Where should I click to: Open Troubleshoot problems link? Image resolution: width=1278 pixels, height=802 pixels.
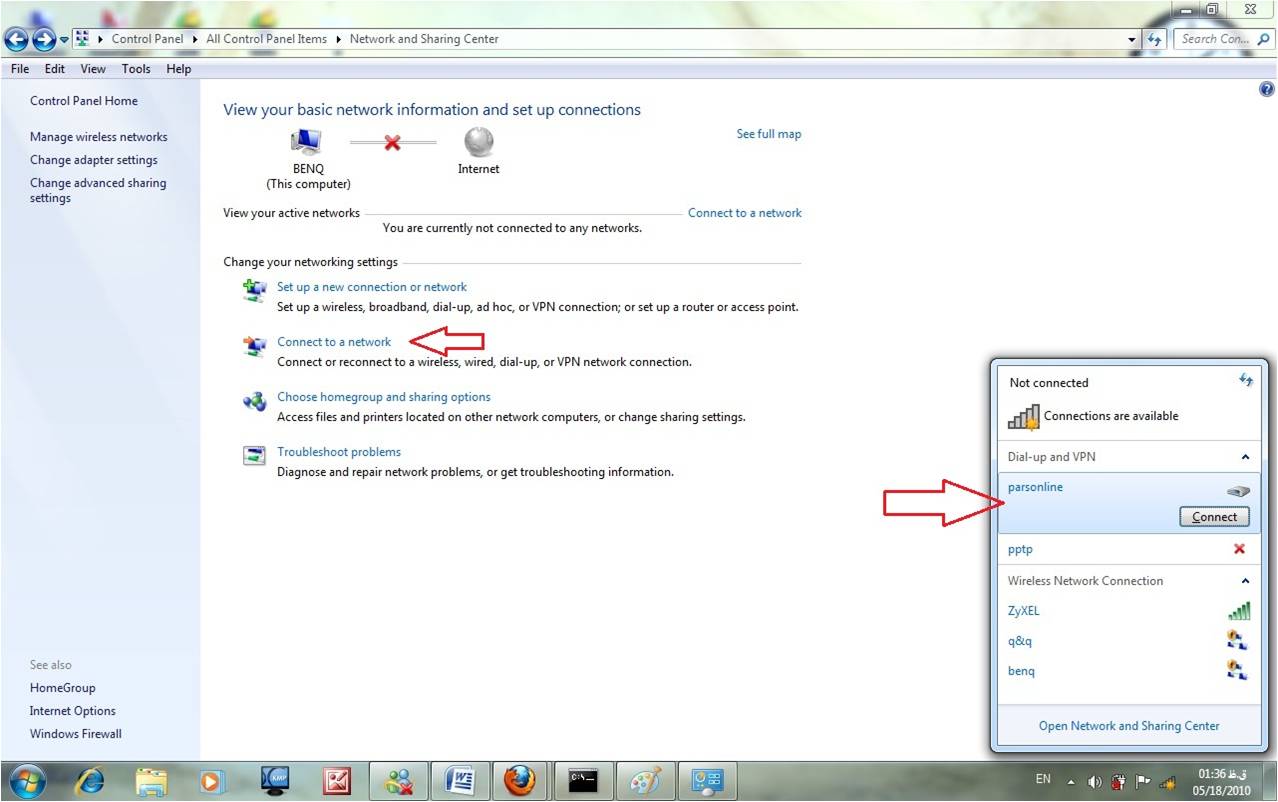339,452
